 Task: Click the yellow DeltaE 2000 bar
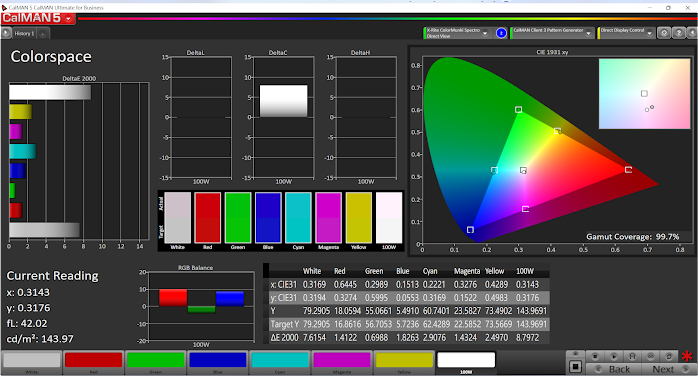click(x=20, y=112)
